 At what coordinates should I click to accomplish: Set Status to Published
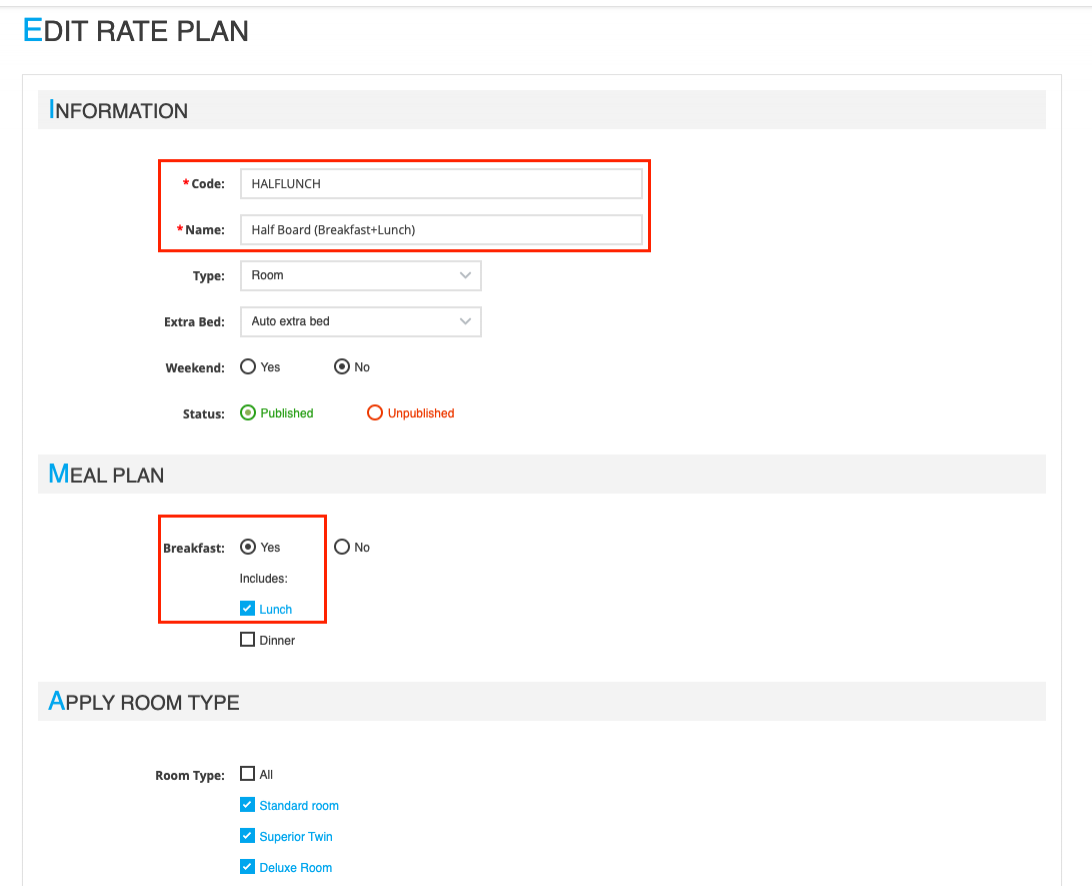point(248,413)
